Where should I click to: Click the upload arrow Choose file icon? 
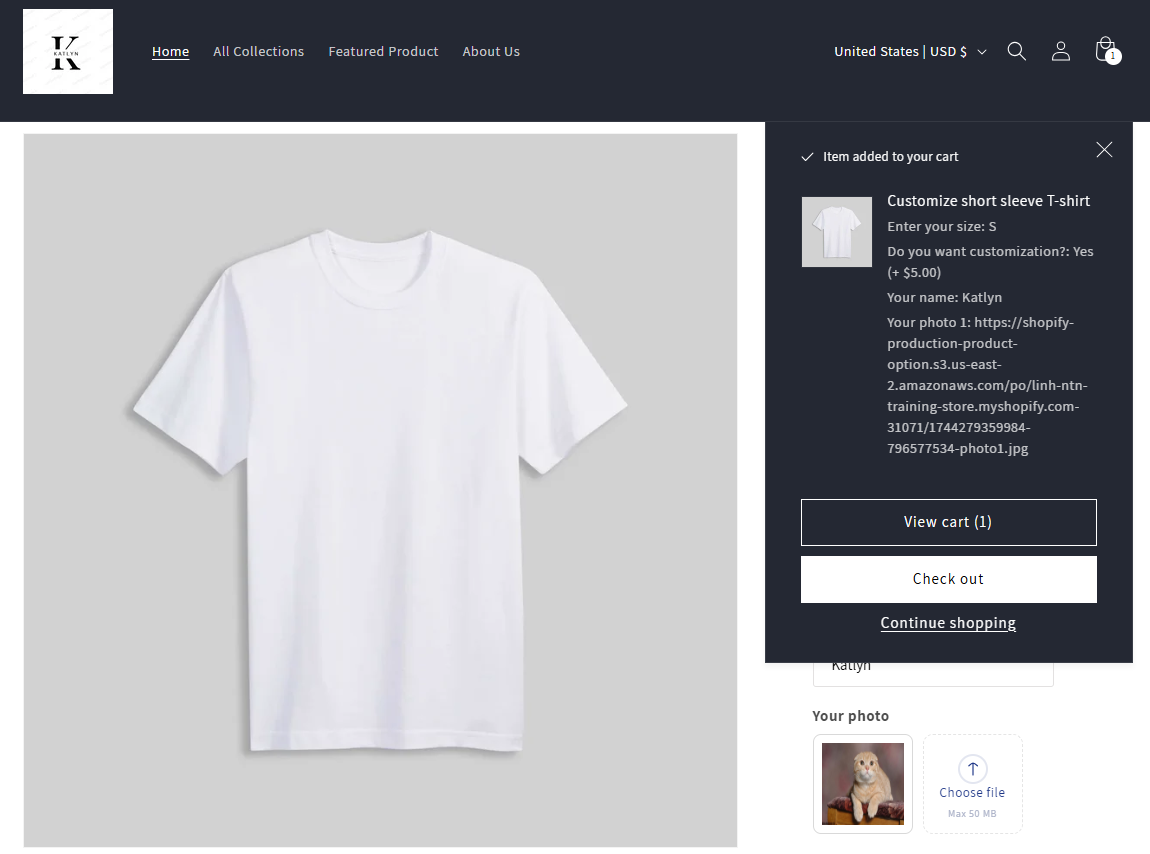click(973, 769)
